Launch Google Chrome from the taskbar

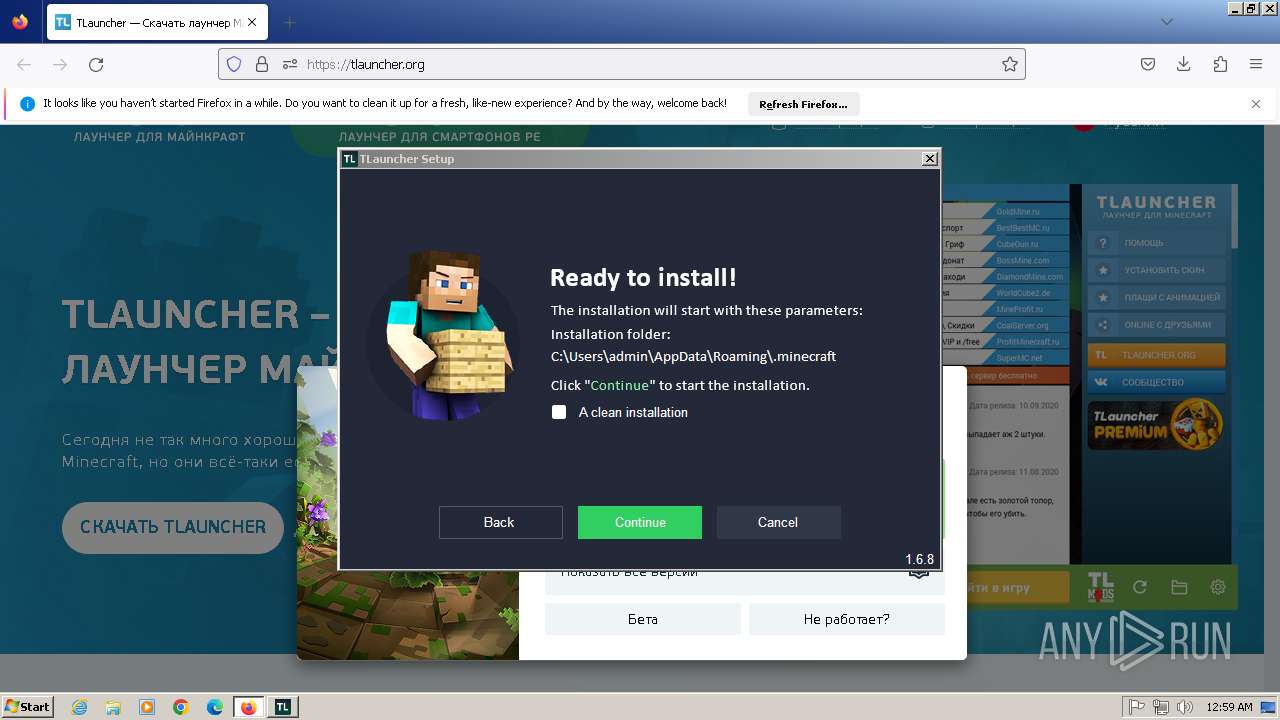pos(181,707)
